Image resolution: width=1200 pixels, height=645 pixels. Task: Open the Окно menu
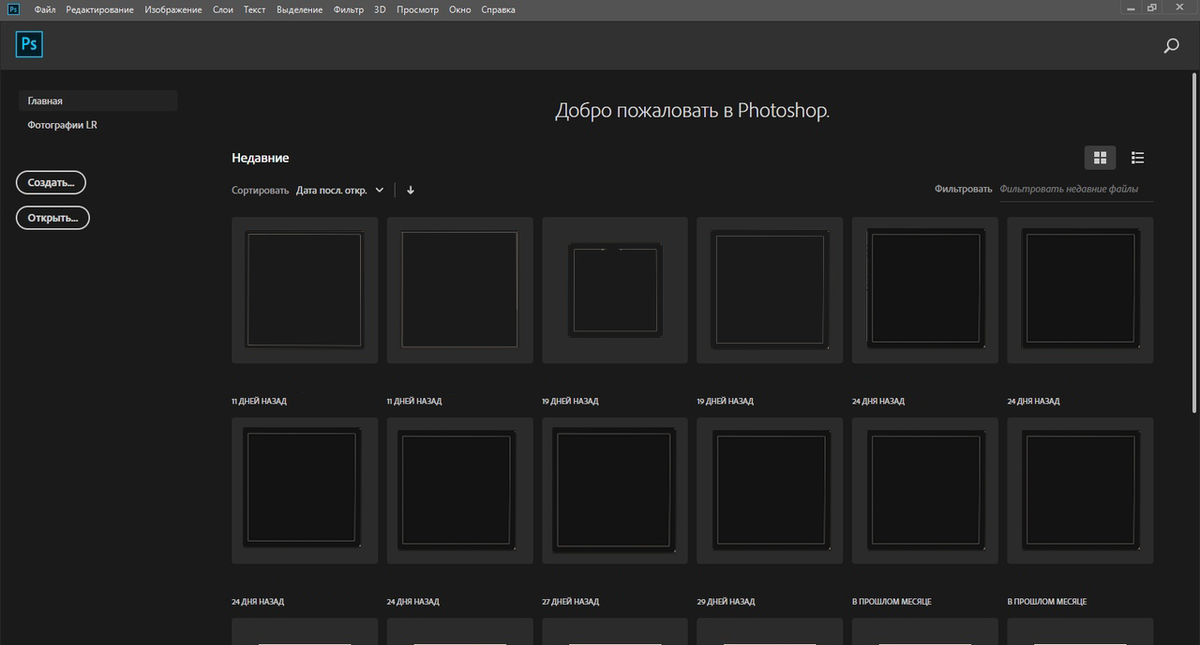460,9
